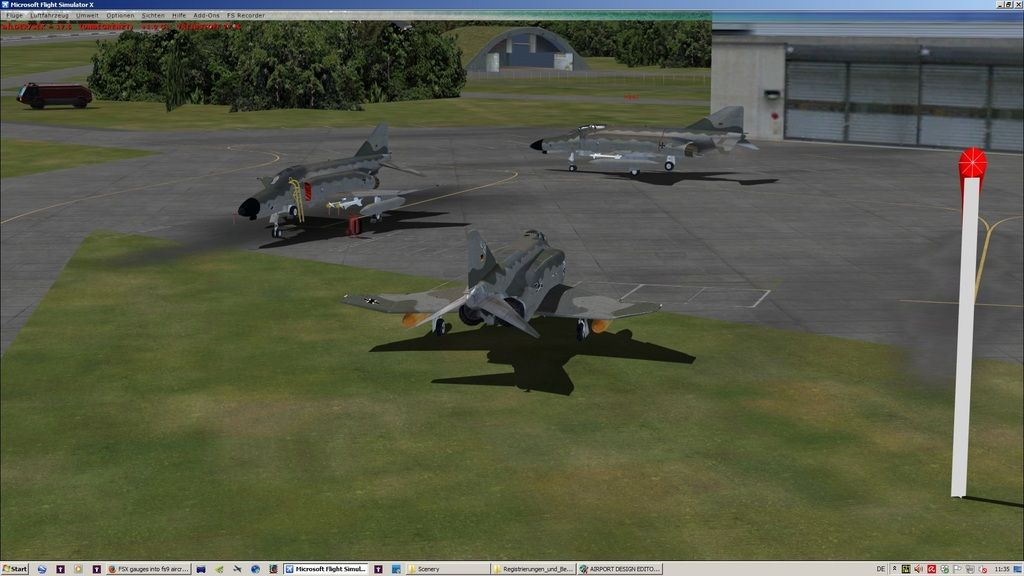Click the Microsoft Flight Simulator taskbar button
1024x576 pixels.
pos(326,569)
